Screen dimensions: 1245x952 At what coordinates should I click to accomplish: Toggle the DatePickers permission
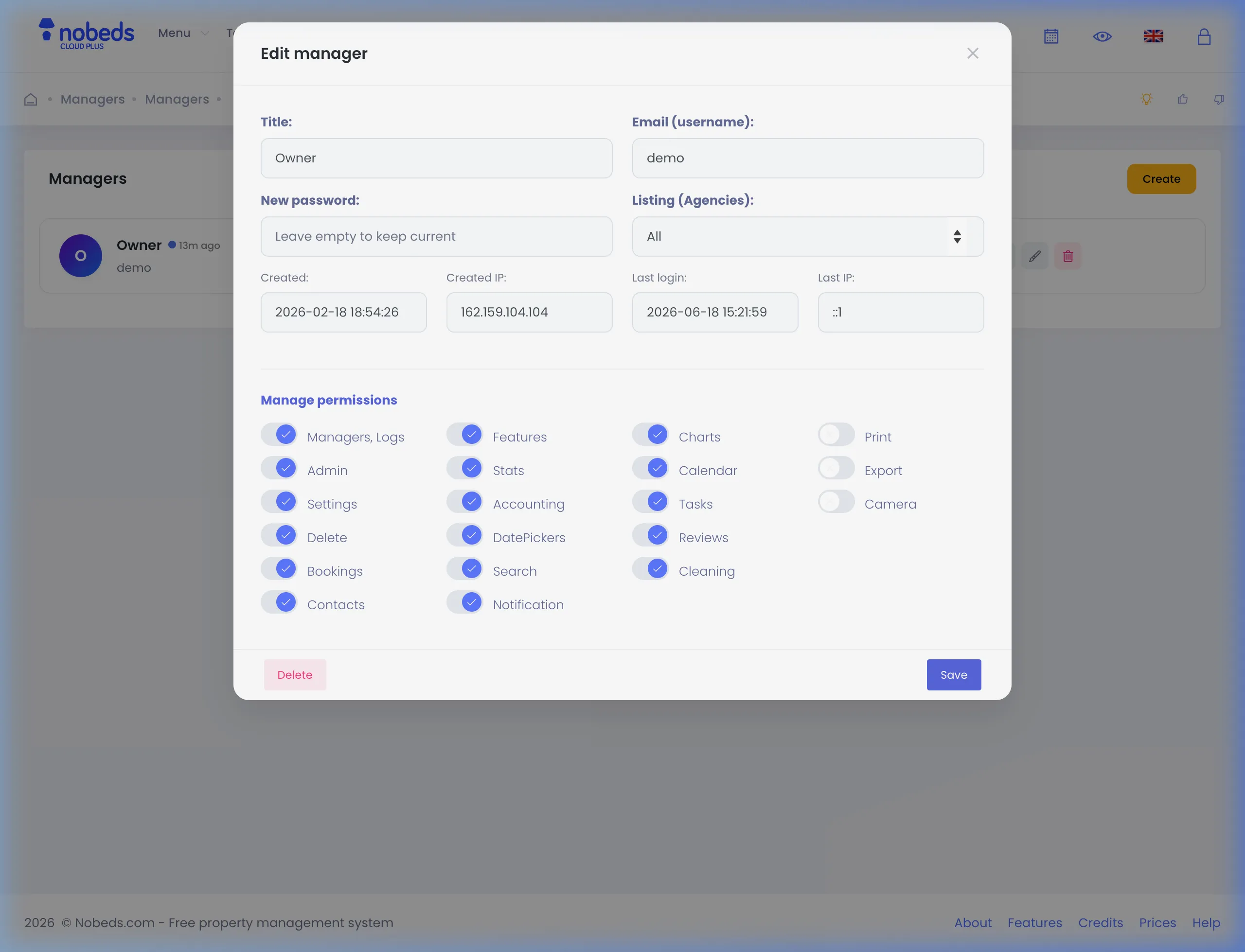[464, 535]
